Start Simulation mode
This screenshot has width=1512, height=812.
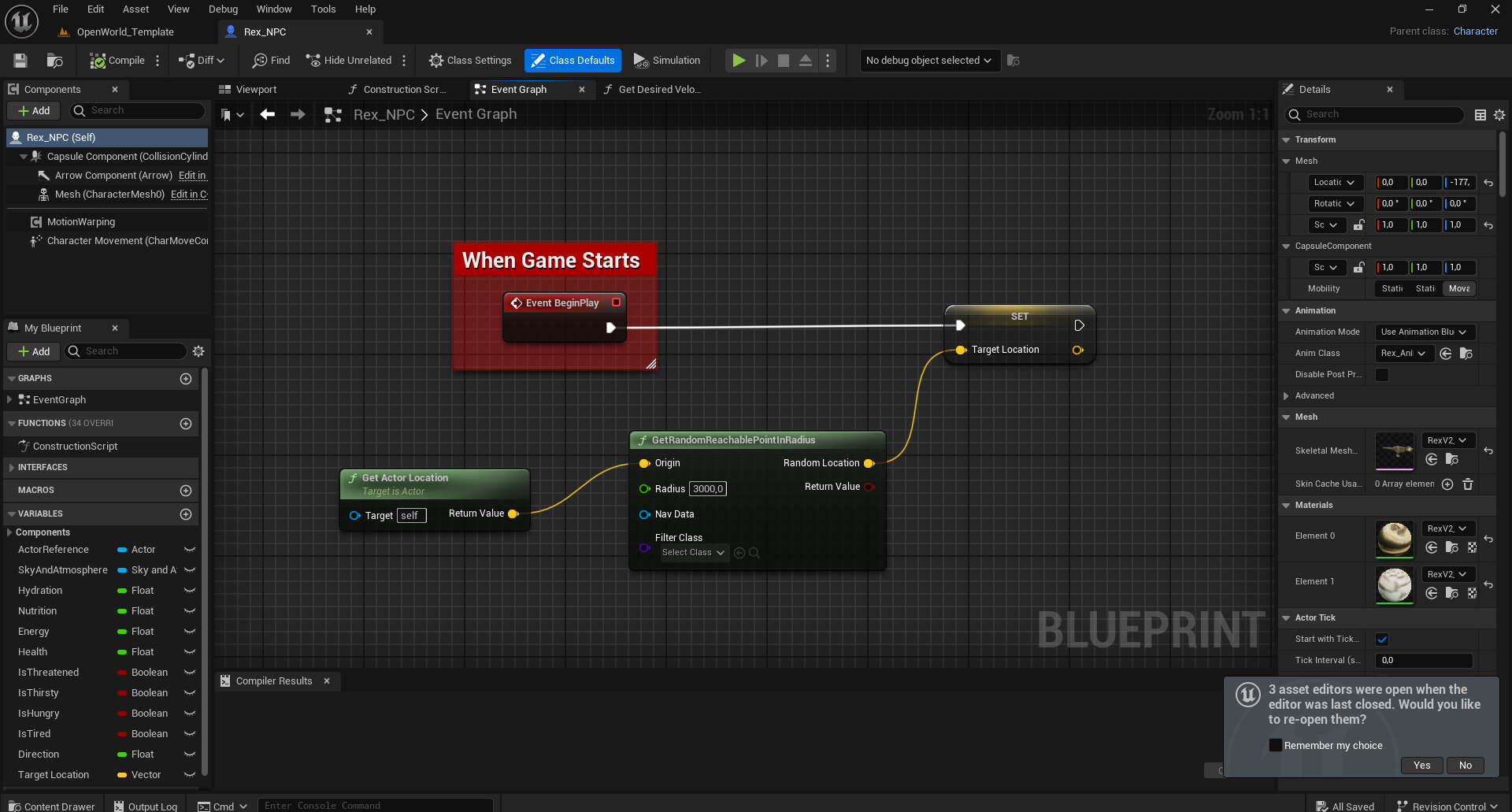tap(667, 61)
